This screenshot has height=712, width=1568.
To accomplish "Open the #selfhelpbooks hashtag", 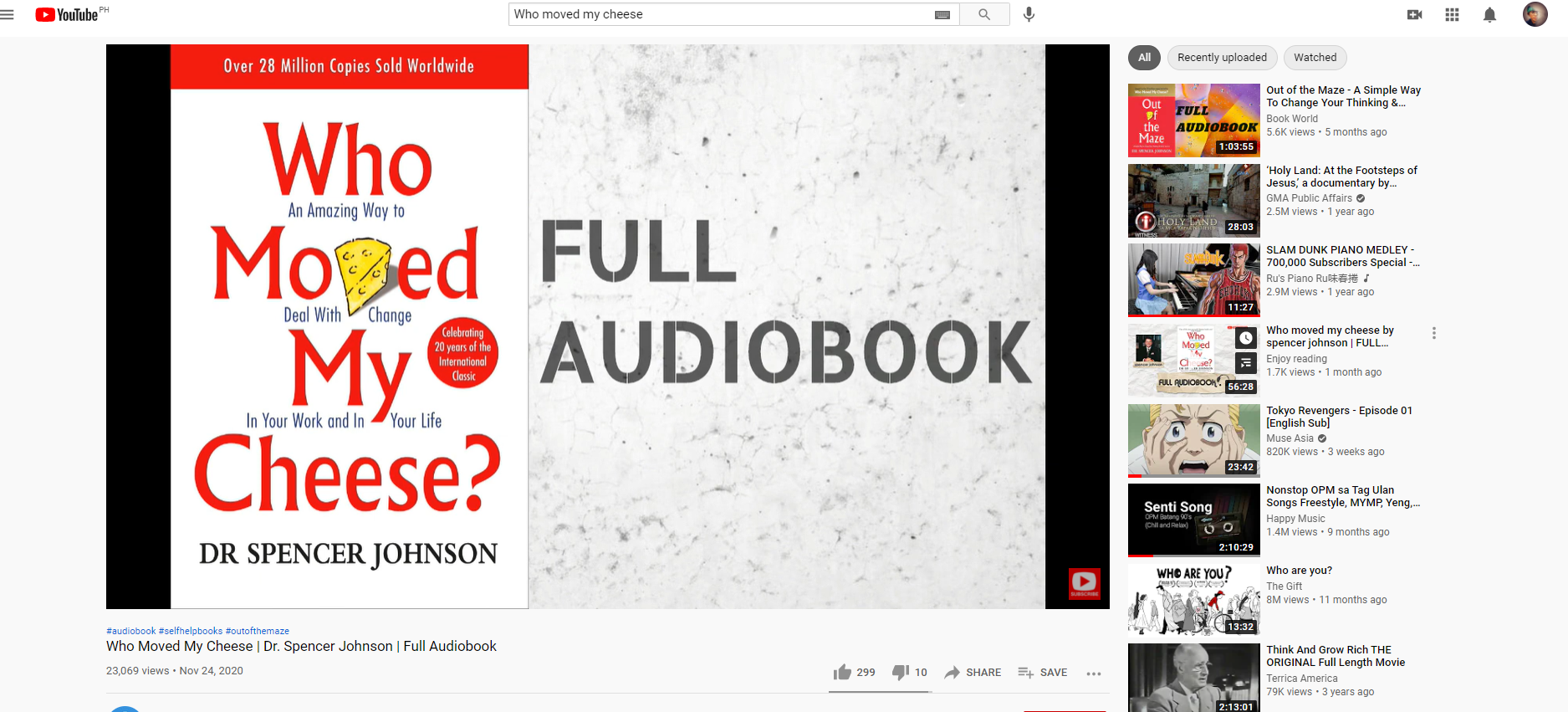I will coord(191,631).
